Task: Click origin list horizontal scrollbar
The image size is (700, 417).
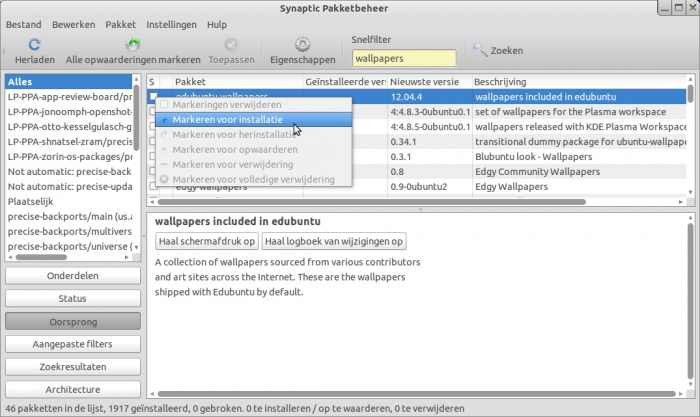Action: (x=41, y=257)
